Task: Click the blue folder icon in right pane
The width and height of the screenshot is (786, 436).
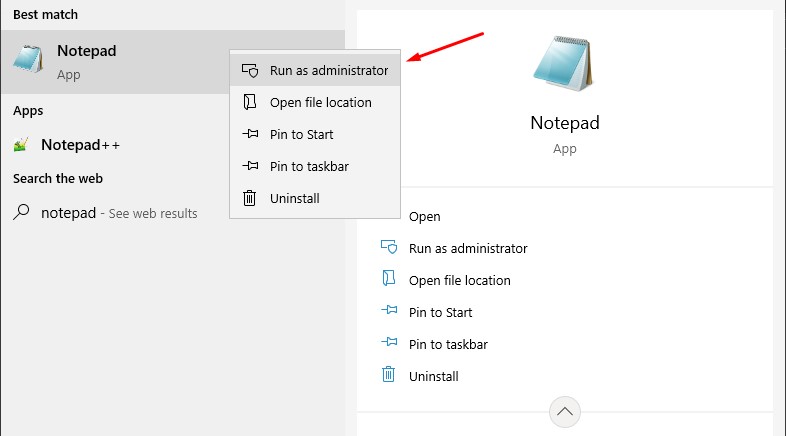Action: point(389,278)
